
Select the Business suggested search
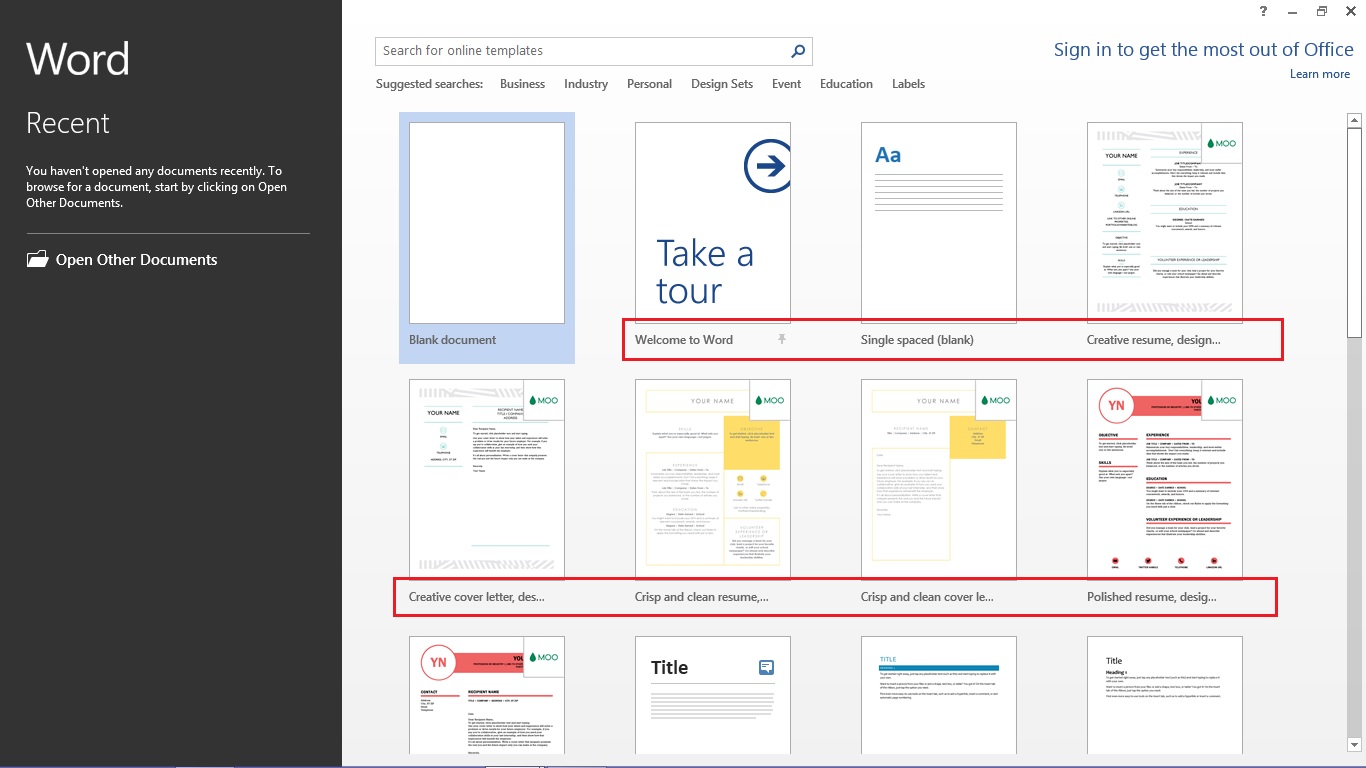[522, 84]
